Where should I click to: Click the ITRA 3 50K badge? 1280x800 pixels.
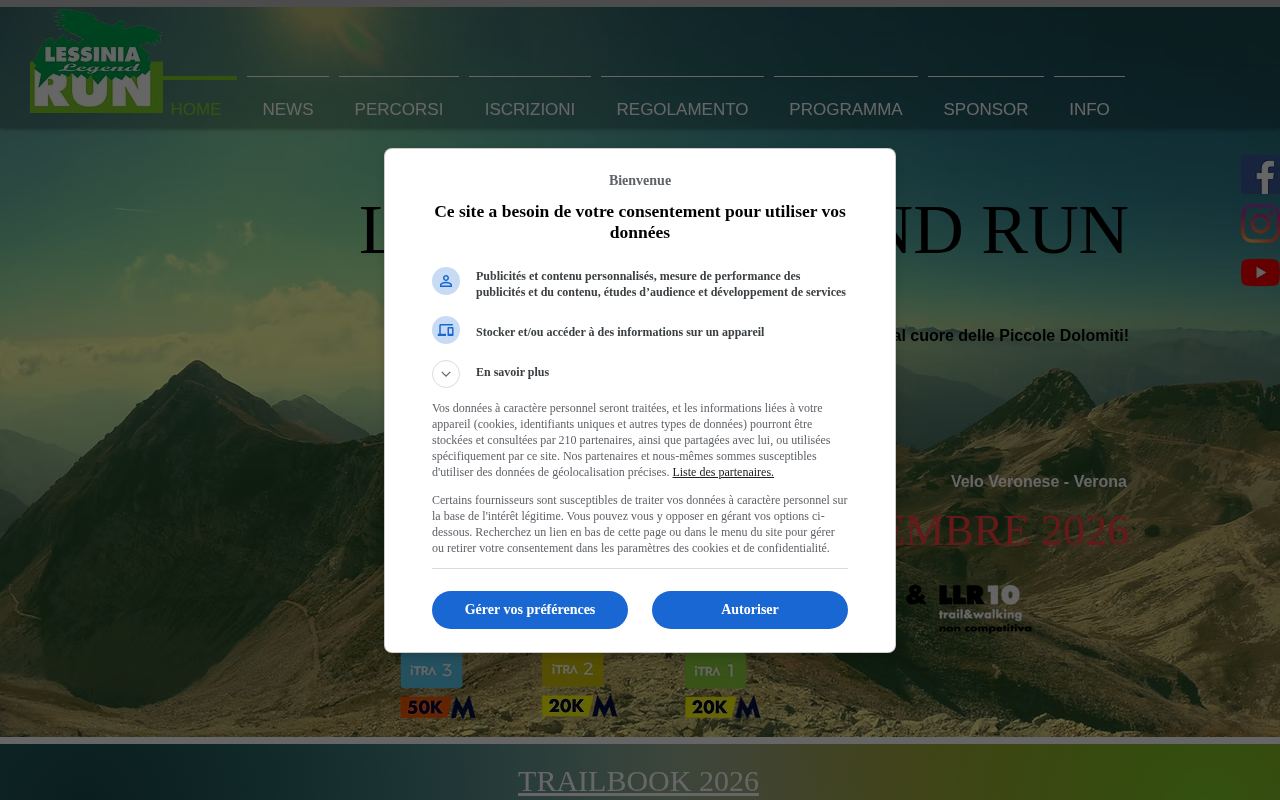(438, 686)
